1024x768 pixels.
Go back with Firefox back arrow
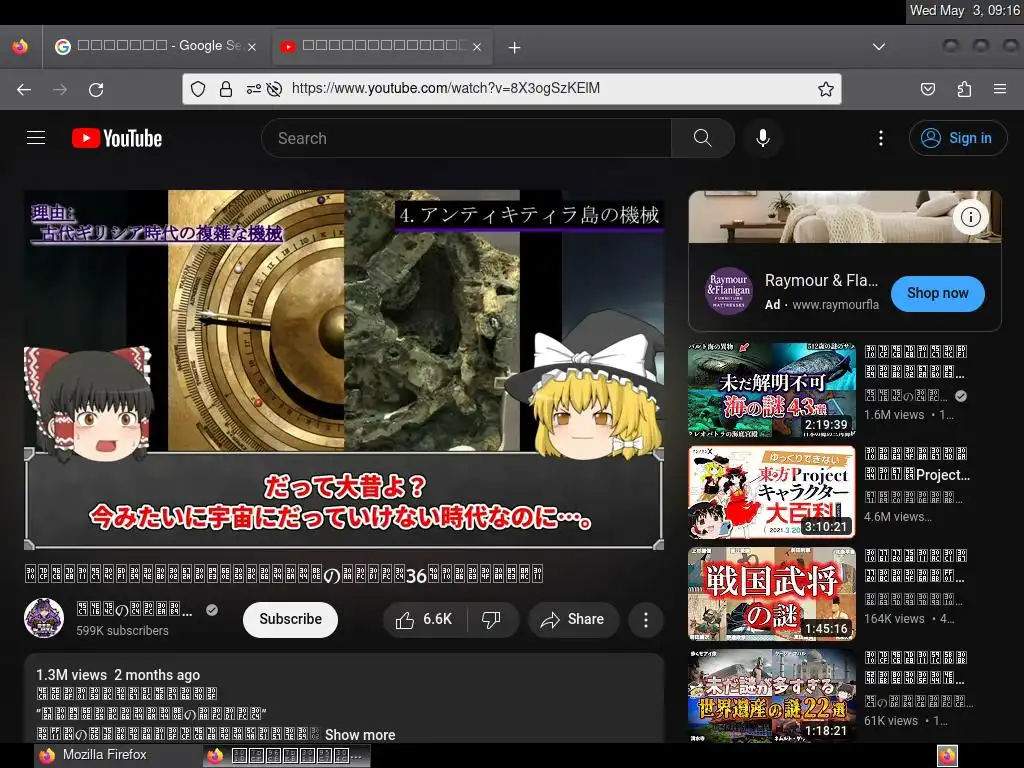[24, 89]
